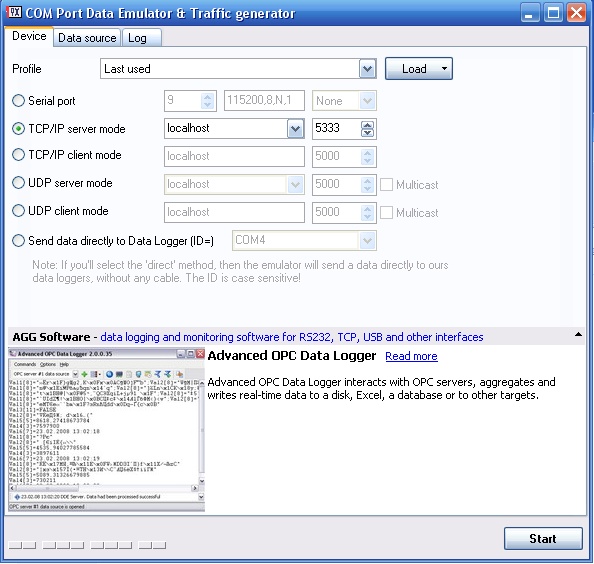
Task: Open the Data Logger ID COM4 dropdown
Action: (x=367, y=241)
